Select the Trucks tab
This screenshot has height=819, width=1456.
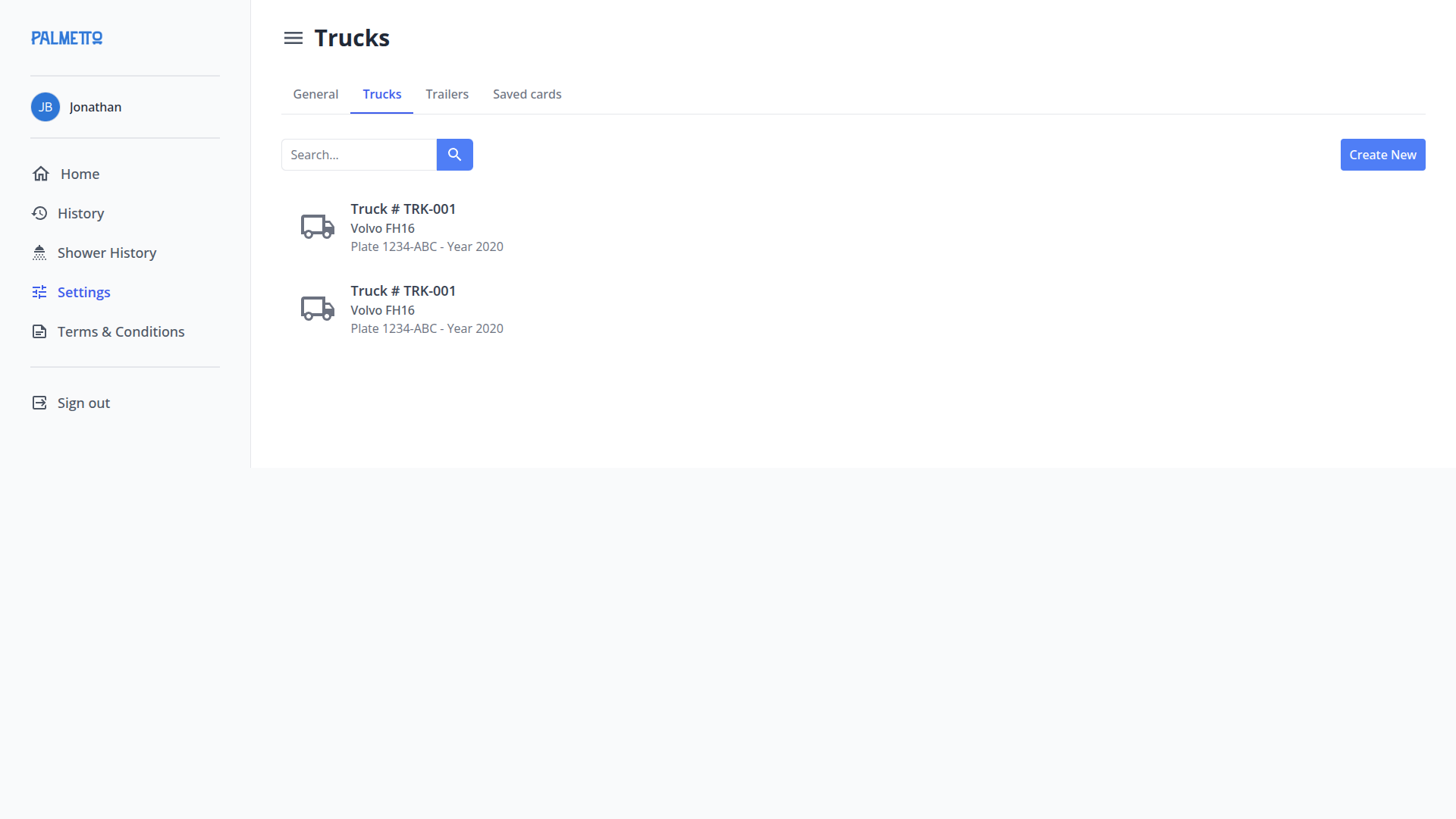[x=381, y=94]
